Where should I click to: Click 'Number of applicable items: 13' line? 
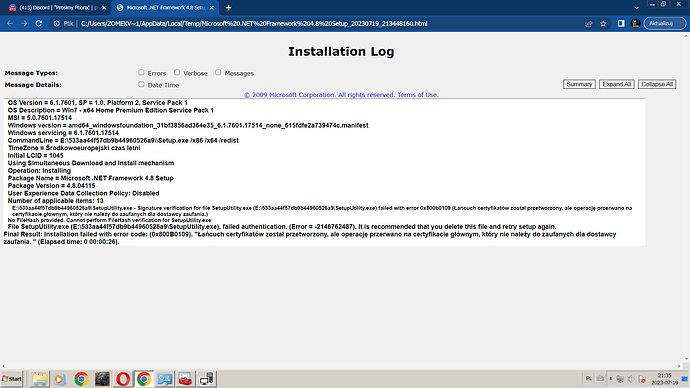pyautogui.click(x=55, y=201)
